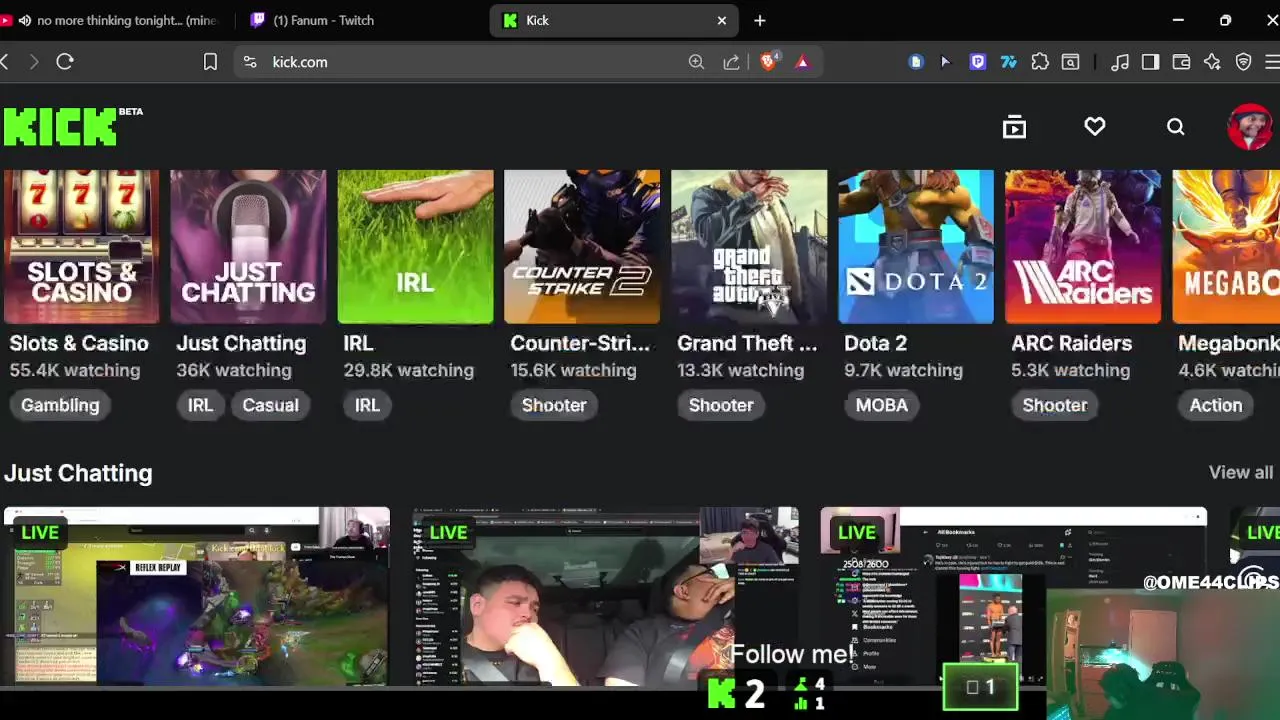
Task: Open a new browser tab
Action: coord(760,20)
